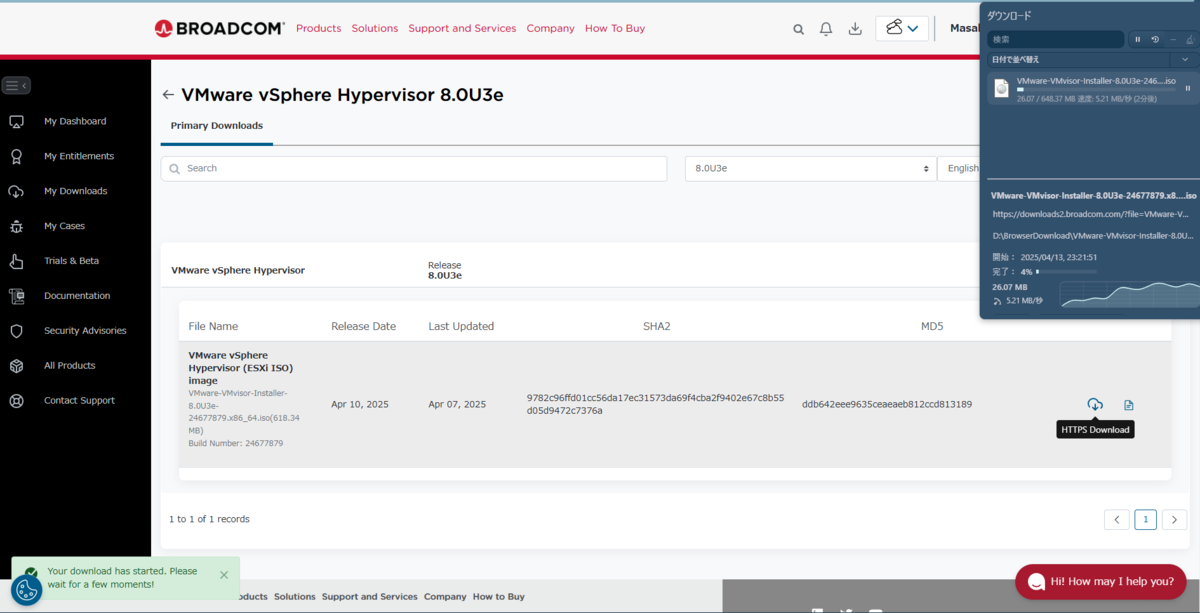
Task: Click the header download tray icon
Action: click(855, 29)
